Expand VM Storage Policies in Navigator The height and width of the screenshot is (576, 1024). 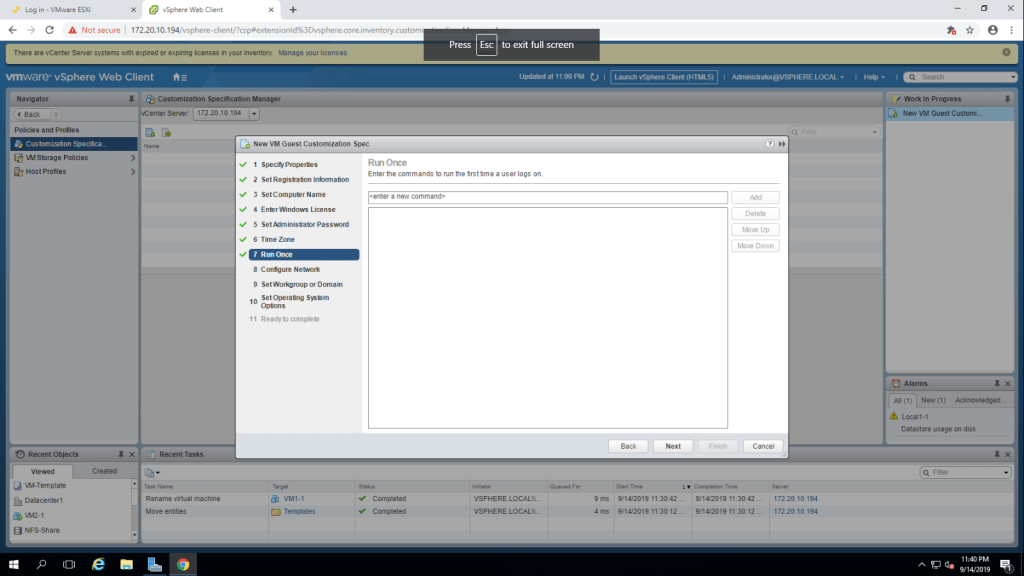click(133, 158)
